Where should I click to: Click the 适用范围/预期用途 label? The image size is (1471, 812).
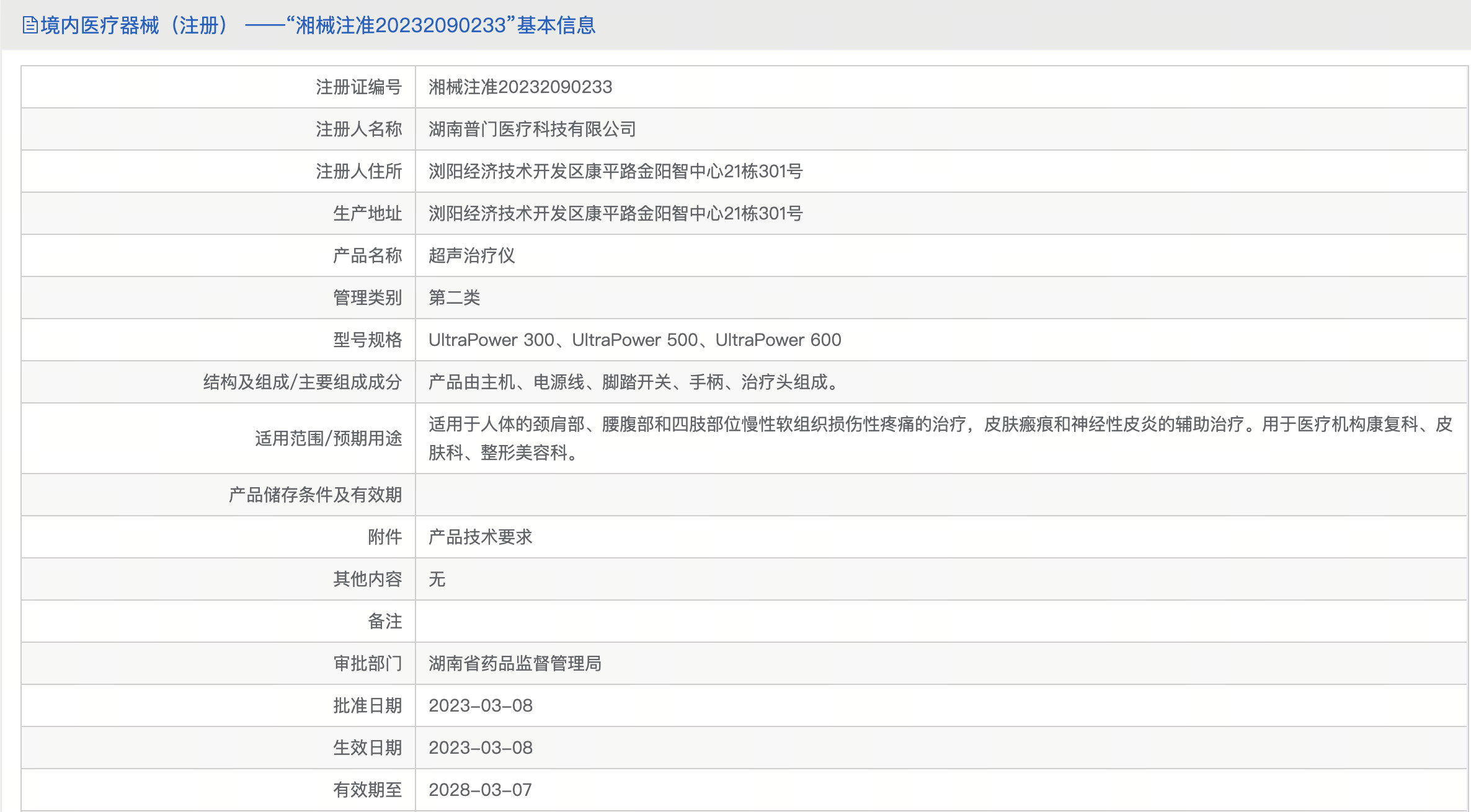[x=329, y=438]
